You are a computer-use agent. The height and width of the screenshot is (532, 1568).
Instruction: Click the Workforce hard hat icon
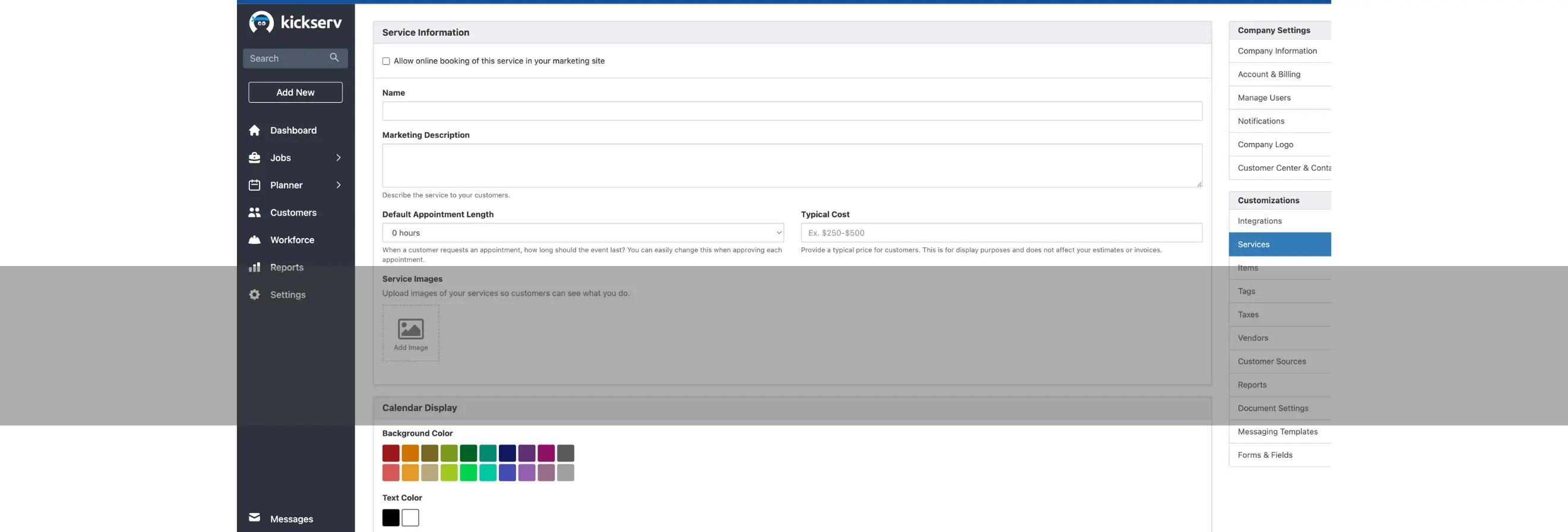coord(254,240)
